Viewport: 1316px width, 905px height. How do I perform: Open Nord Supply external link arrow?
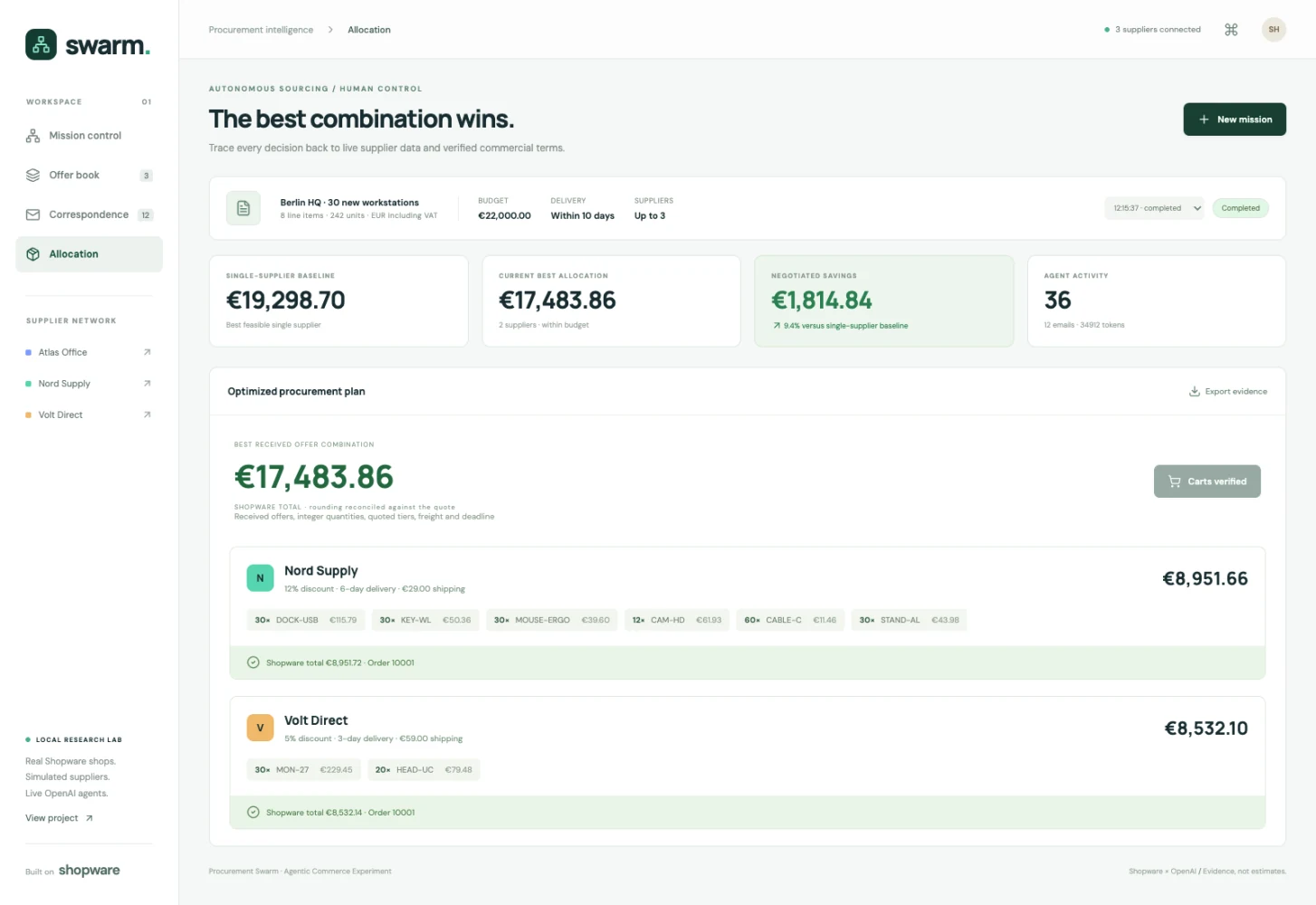(147, 384)
